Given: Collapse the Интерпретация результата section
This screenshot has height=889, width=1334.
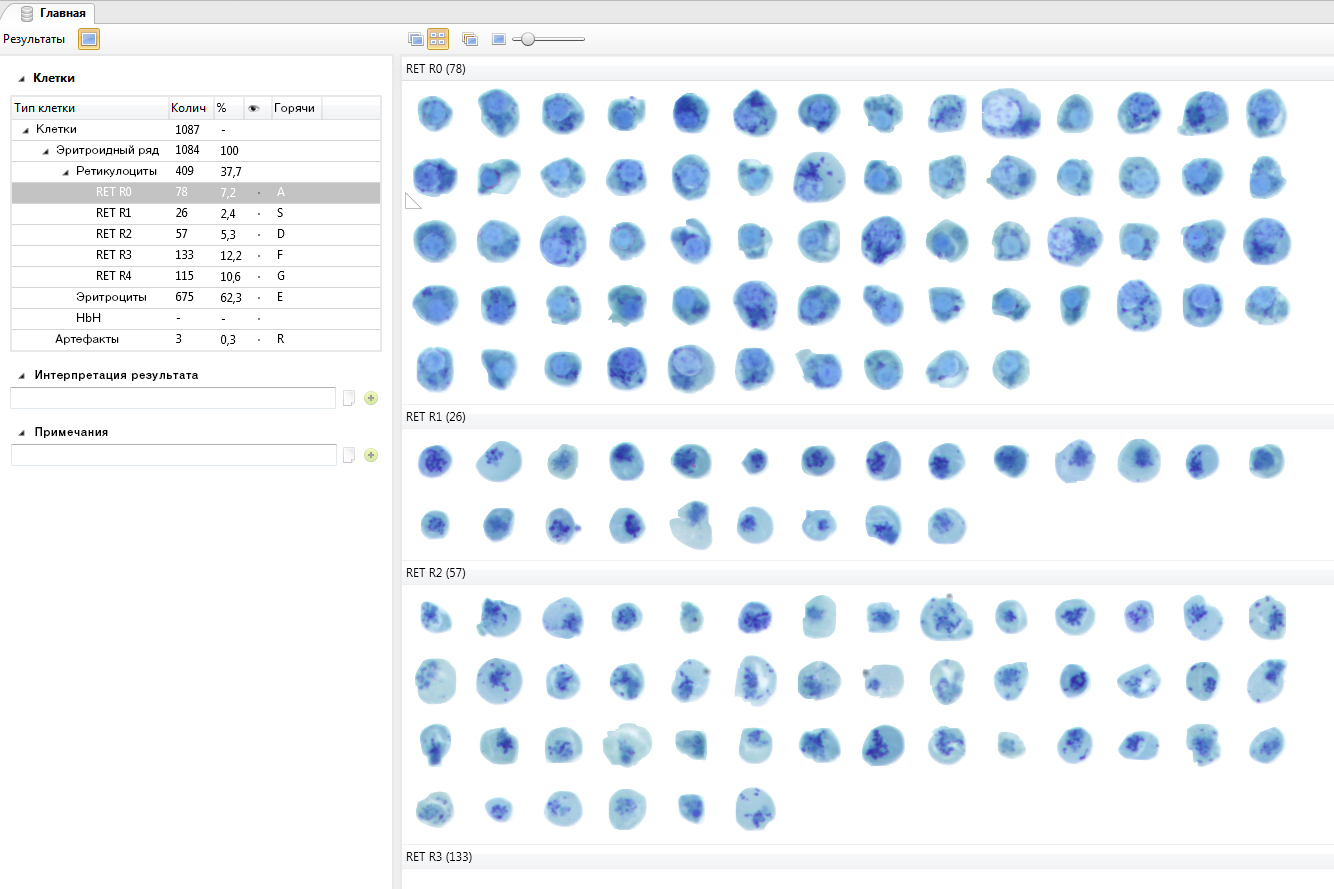Looking at the screenshot, I should (x=22, y=376).
